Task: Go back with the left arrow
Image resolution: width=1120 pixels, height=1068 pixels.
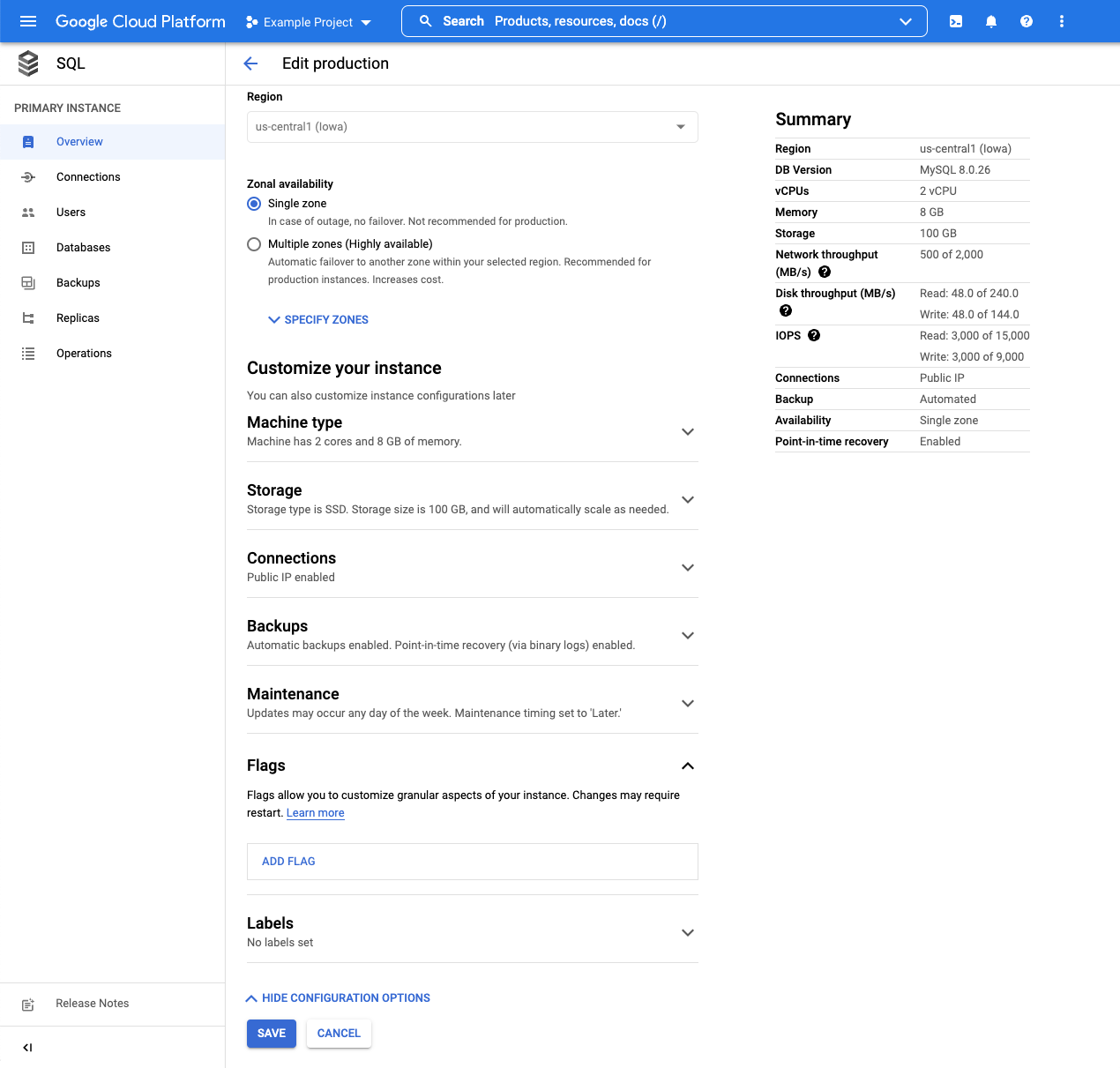Action: [250, 63]
